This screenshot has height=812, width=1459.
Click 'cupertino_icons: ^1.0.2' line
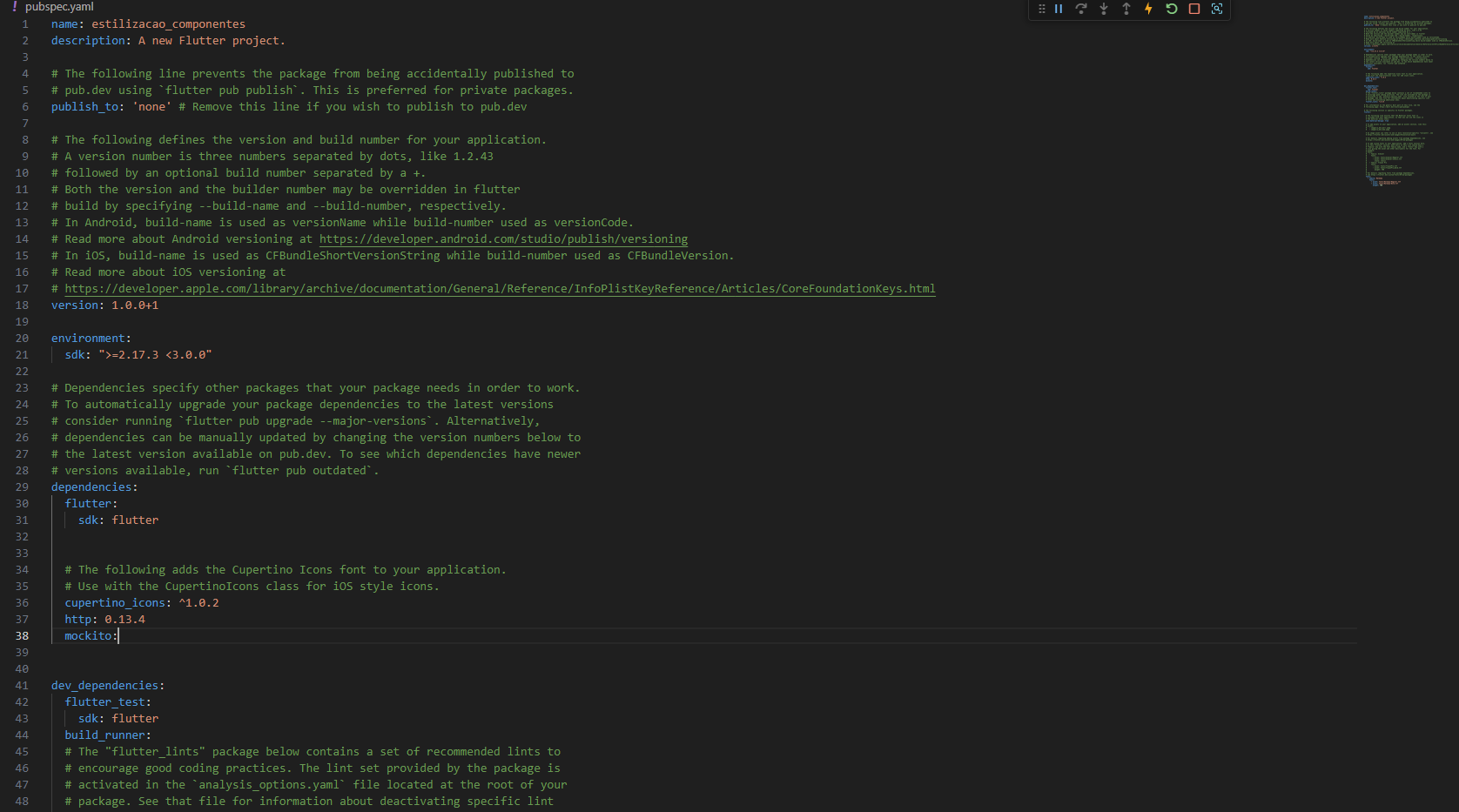coord(142,603)
